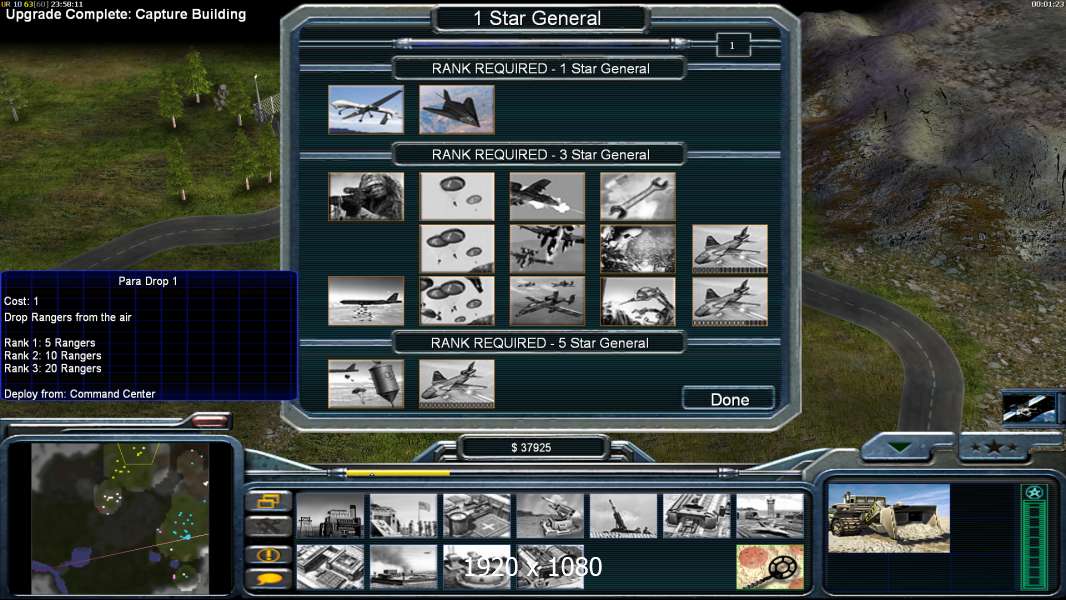Build the smoky structure icon beneath the barracks
This screenshot has height=600, width=1066.
403,567
